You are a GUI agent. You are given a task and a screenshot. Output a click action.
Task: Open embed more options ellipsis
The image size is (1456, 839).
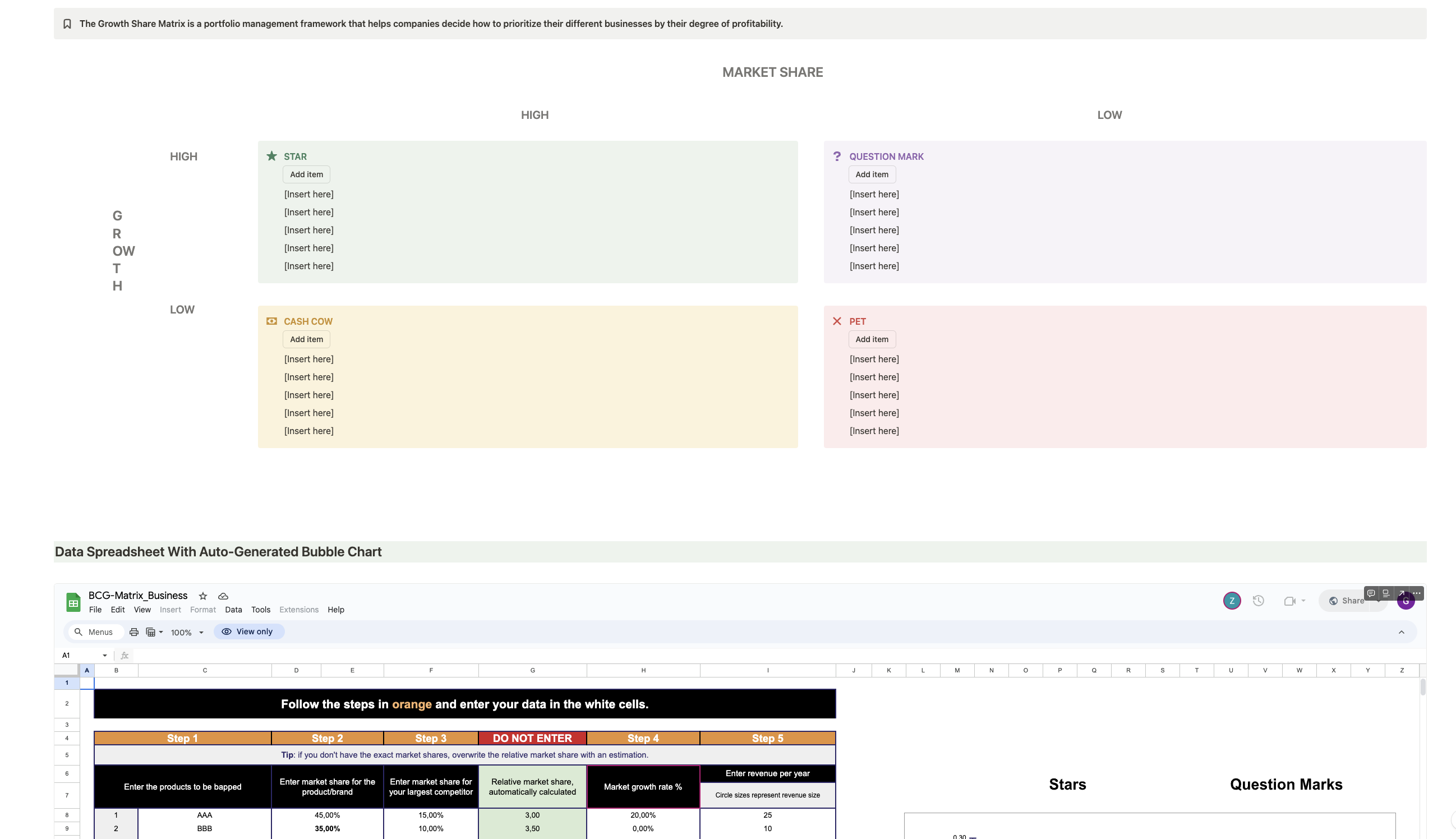[x=1417, y=593]
